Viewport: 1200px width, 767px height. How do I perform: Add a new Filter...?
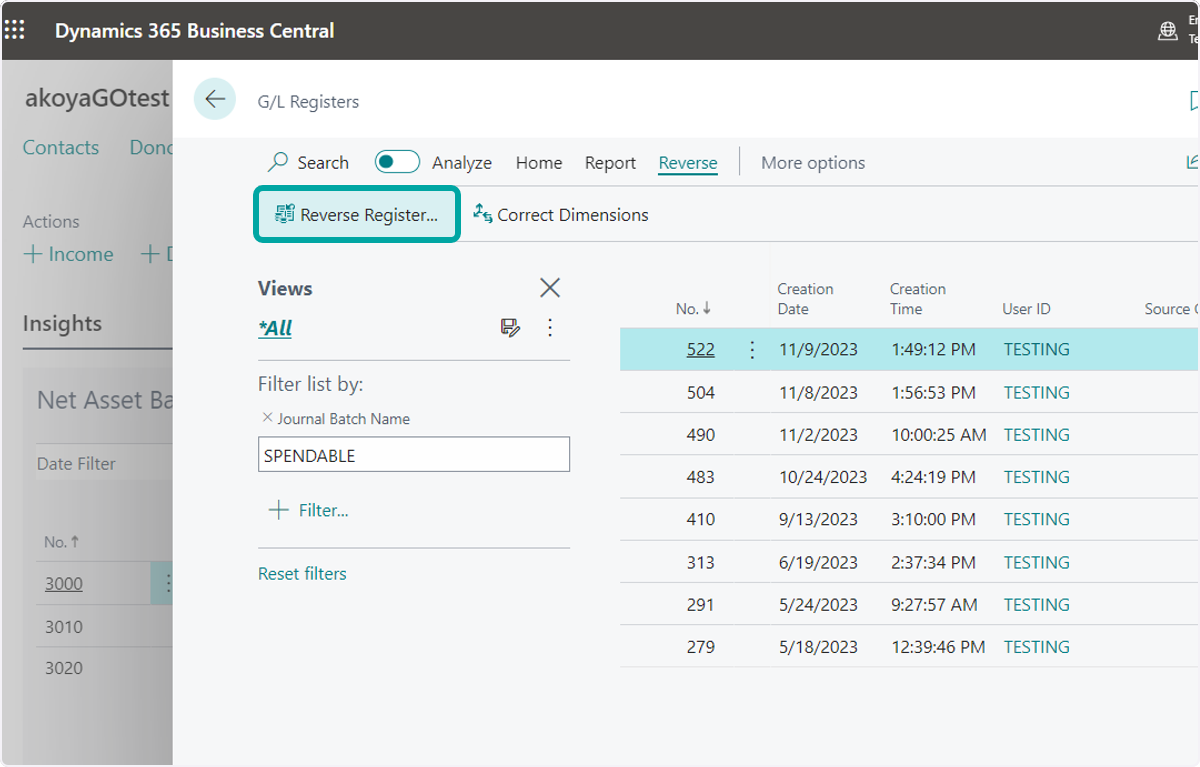point(309,510)
